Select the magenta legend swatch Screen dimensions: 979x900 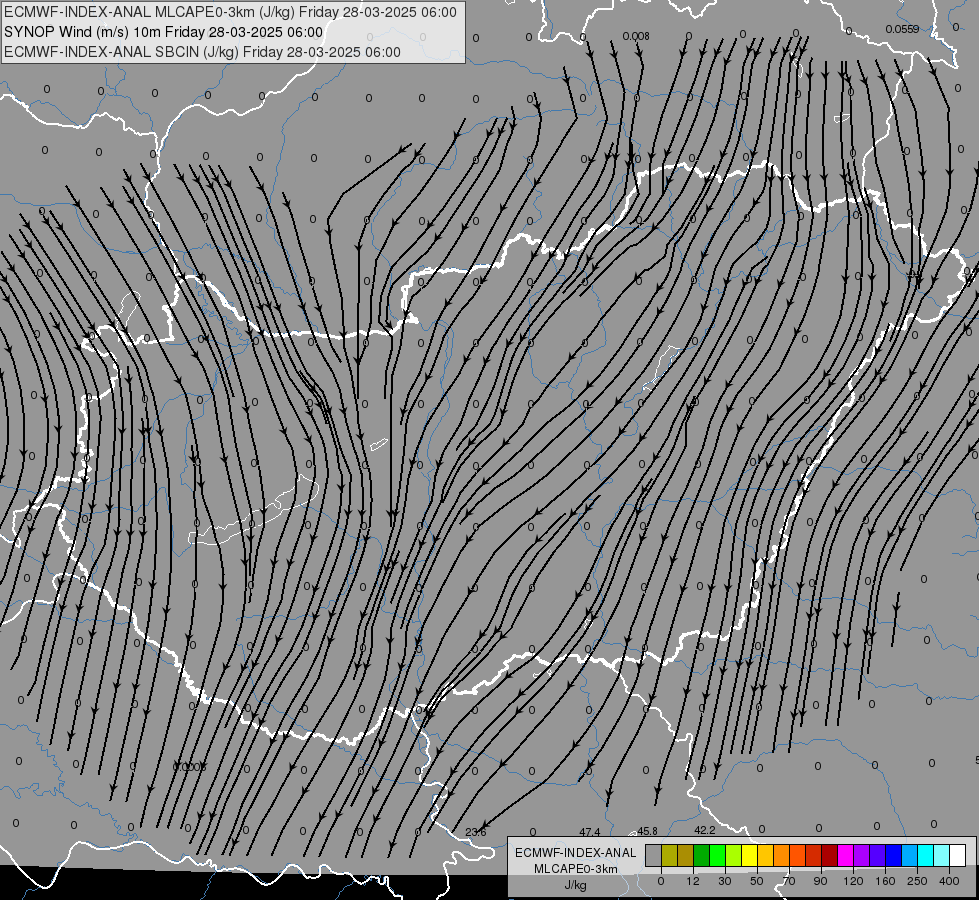click(845, 855)
